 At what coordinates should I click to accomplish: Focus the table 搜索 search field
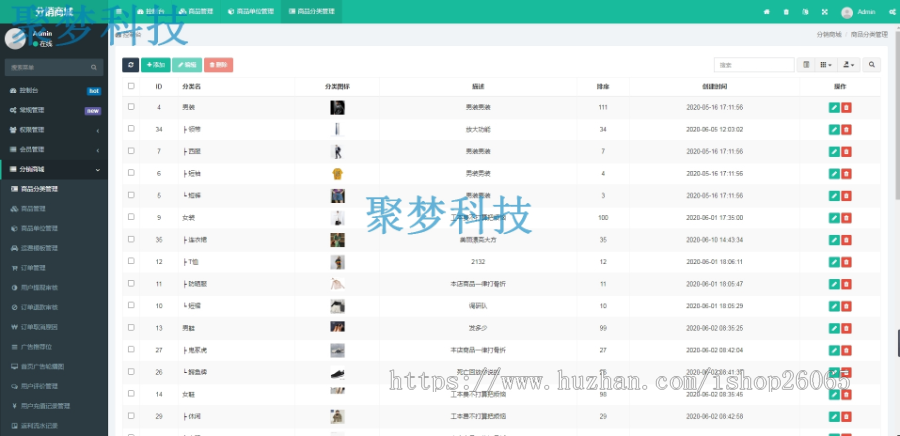[x=754, y=65]
